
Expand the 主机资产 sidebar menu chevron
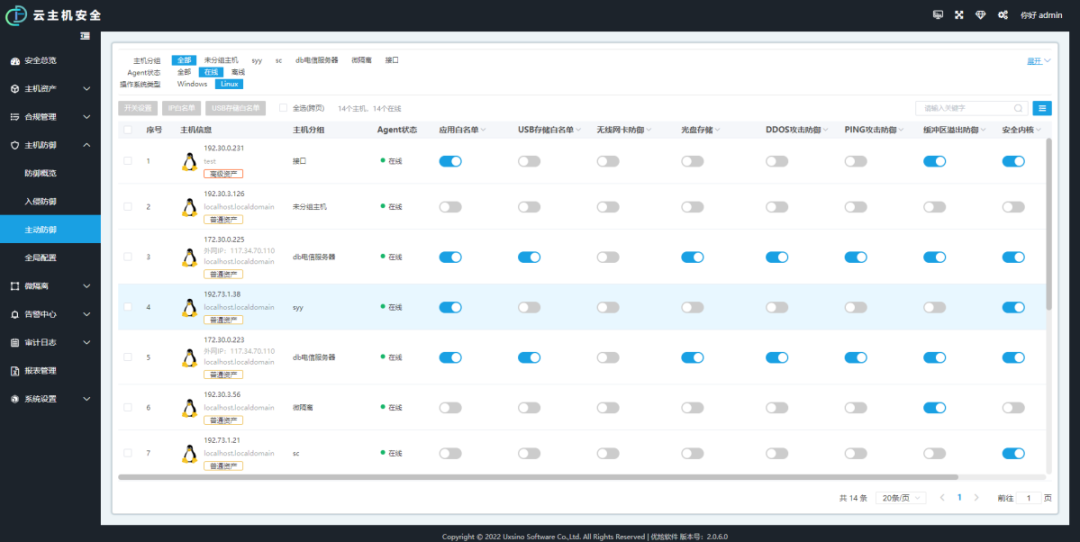click(x=87, y=89)
